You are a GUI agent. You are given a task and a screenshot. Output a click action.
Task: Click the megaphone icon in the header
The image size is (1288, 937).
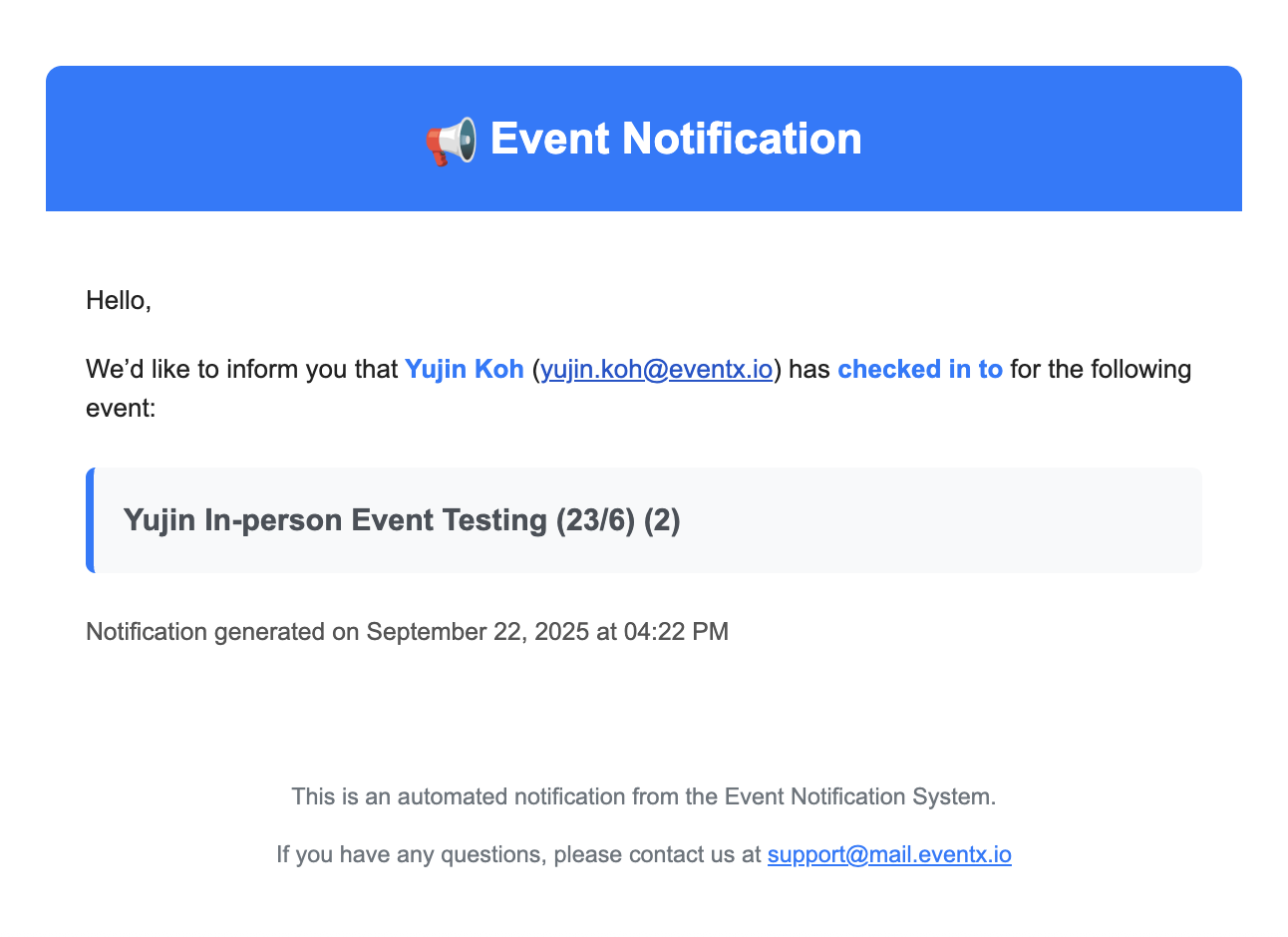(451, 141)
